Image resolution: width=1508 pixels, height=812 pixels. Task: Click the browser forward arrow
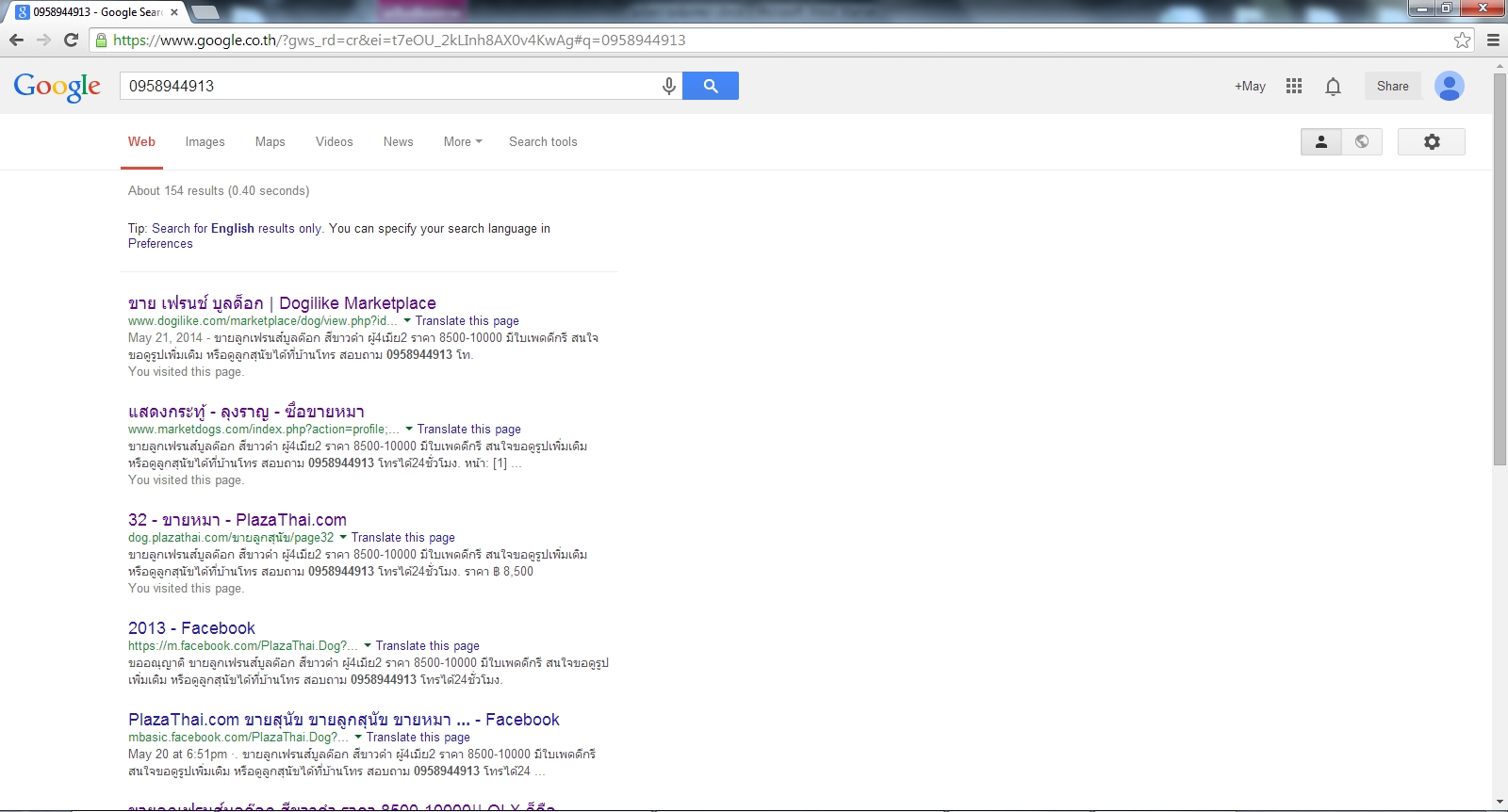click(43, 40)
